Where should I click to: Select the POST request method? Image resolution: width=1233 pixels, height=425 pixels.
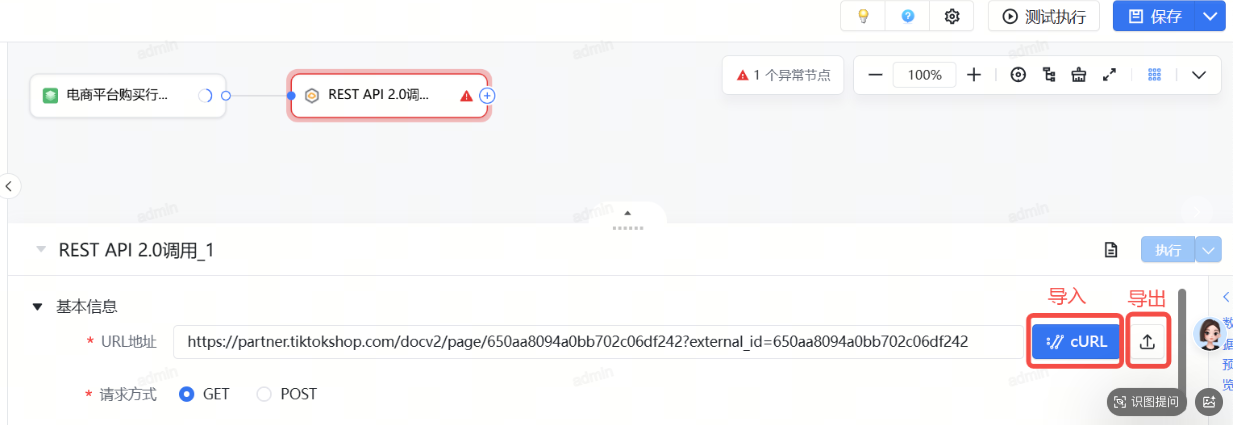click(x=287, y=394)
